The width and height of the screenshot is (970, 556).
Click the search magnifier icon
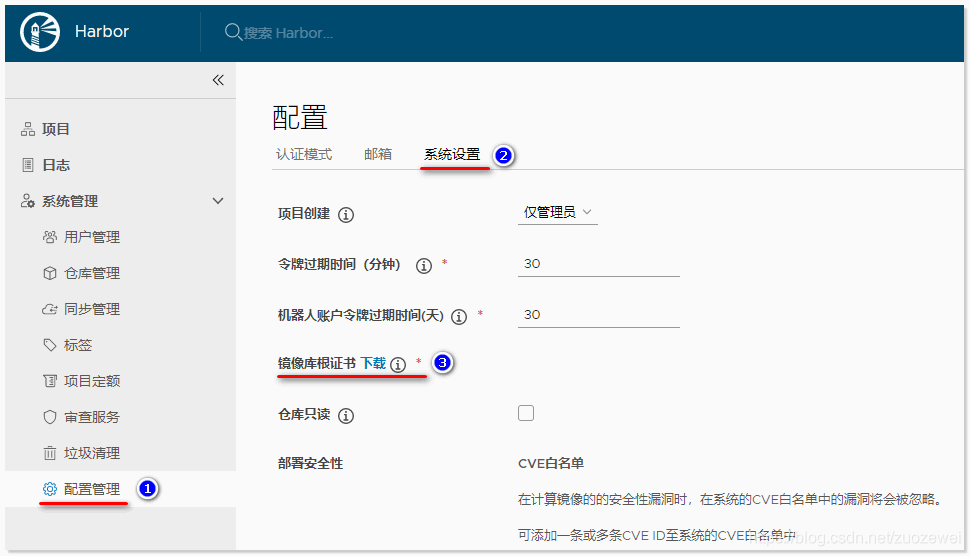233,32
